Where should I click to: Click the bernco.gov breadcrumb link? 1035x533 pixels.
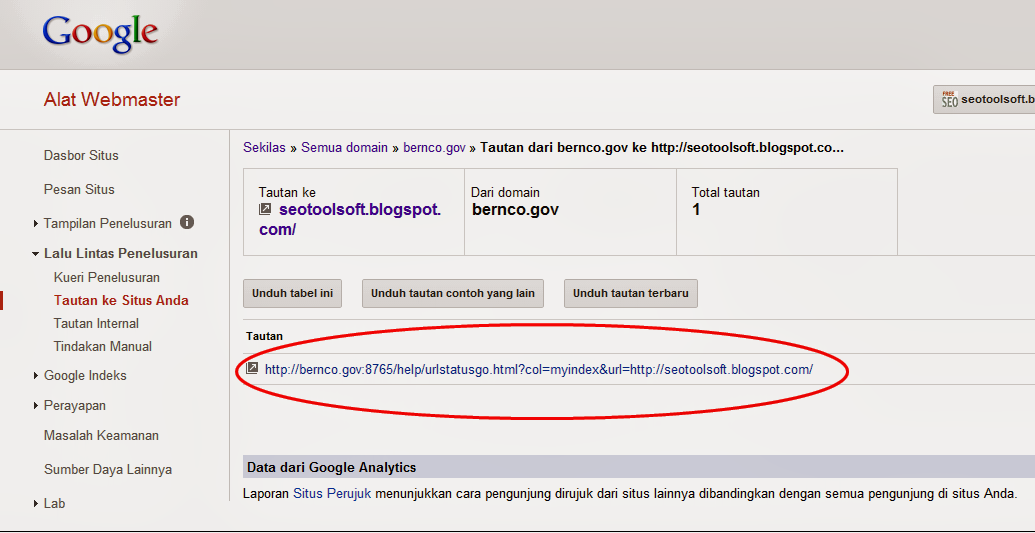(x=435, y=148)
